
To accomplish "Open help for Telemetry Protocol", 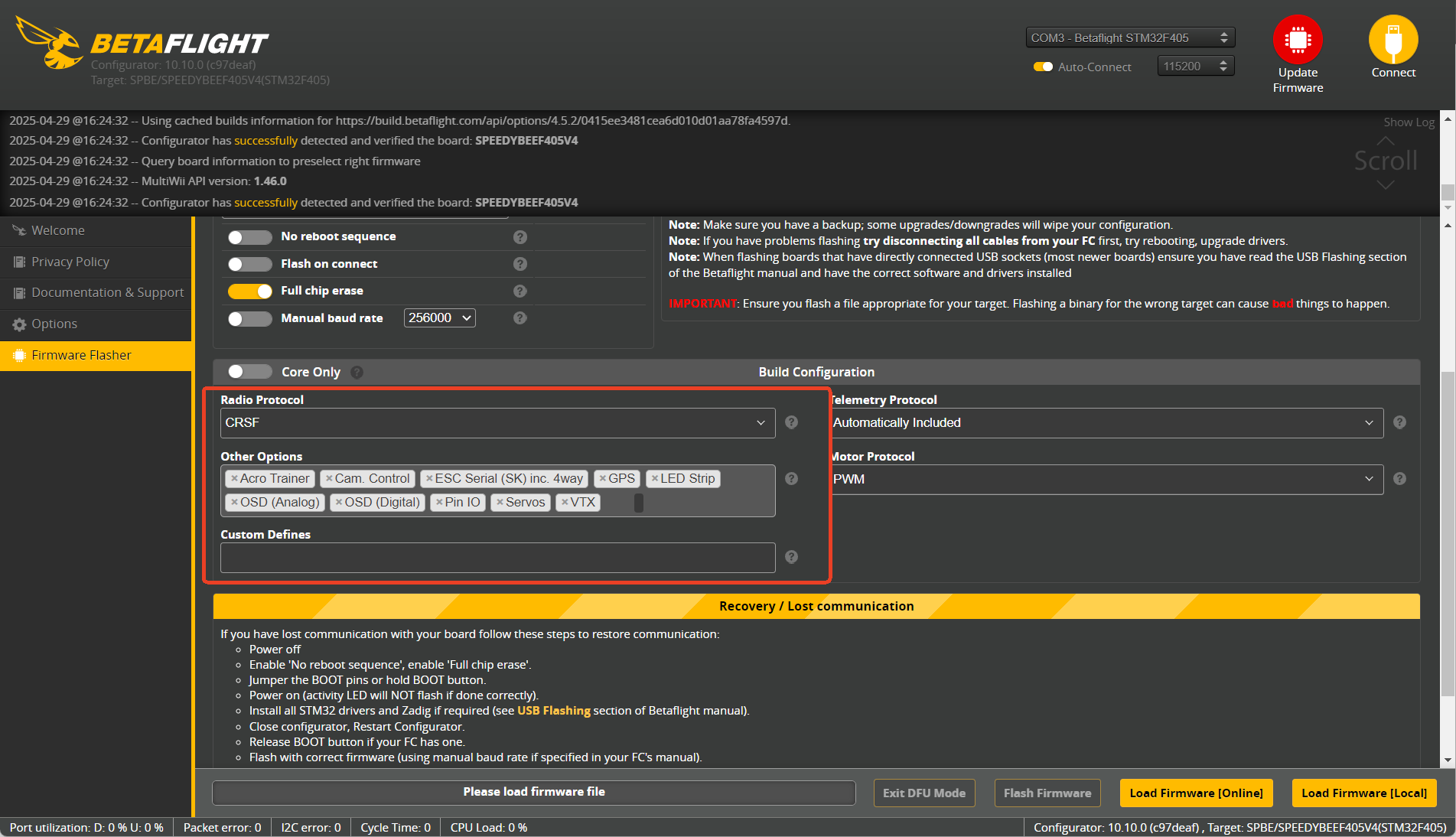I will point(1399,422).
